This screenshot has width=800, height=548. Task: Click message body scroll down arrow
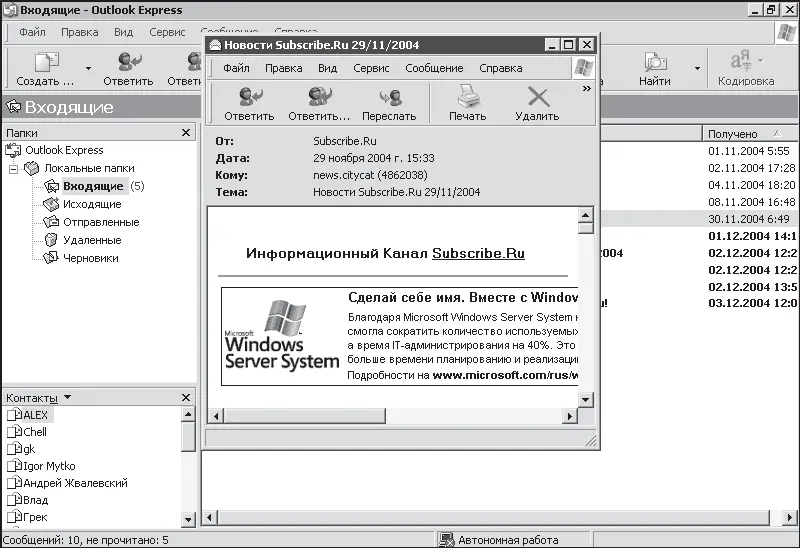tap(586, 400)
